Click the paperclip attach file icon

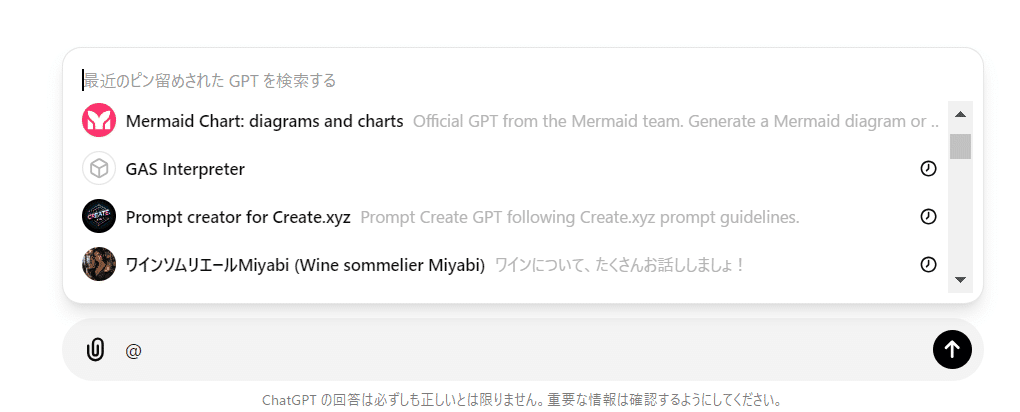click(x=95, y=350)
